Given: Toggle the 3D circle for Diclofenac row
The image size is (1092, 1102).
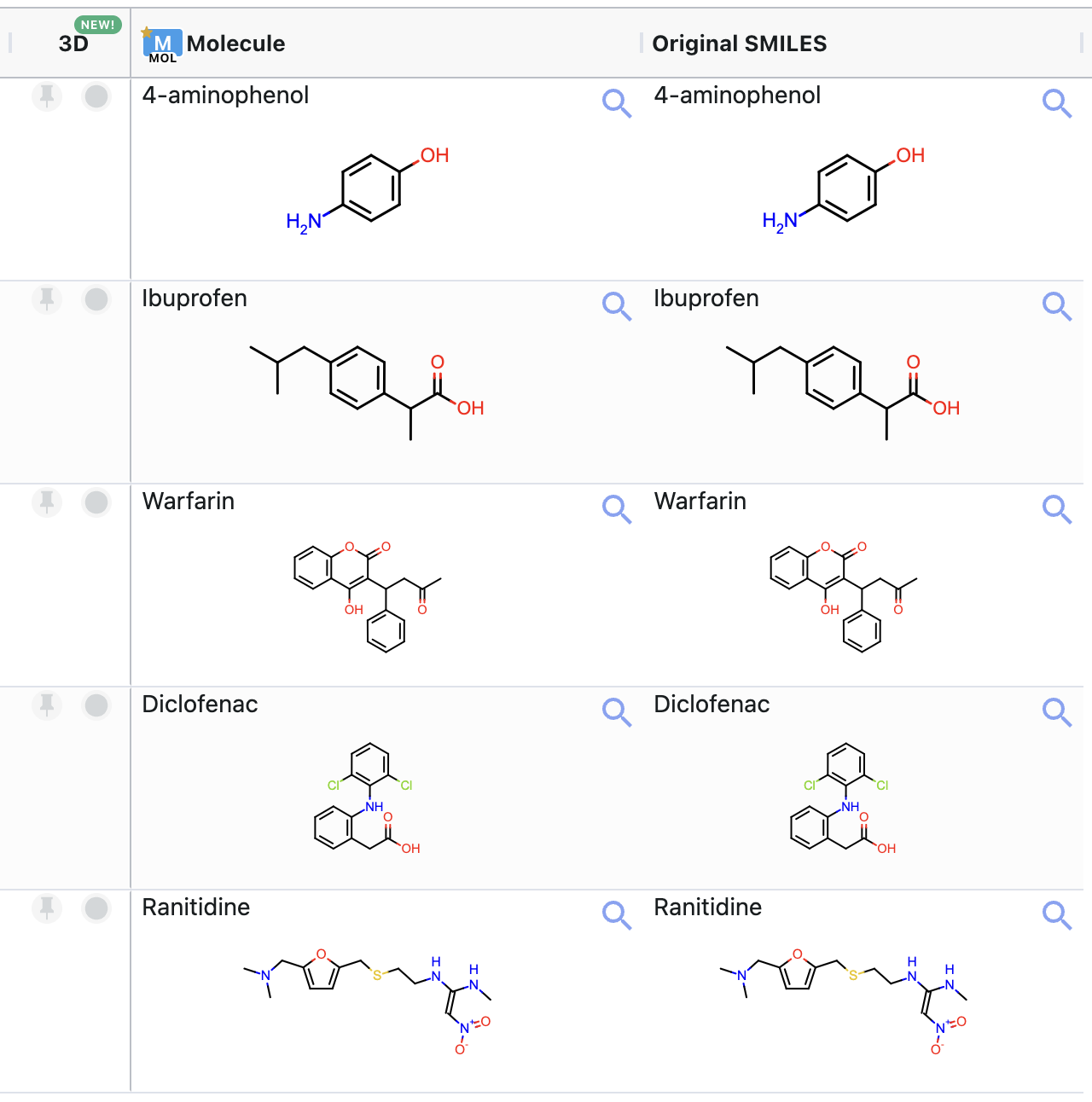Looking at the screenshot, I should (x=96, y=705).
